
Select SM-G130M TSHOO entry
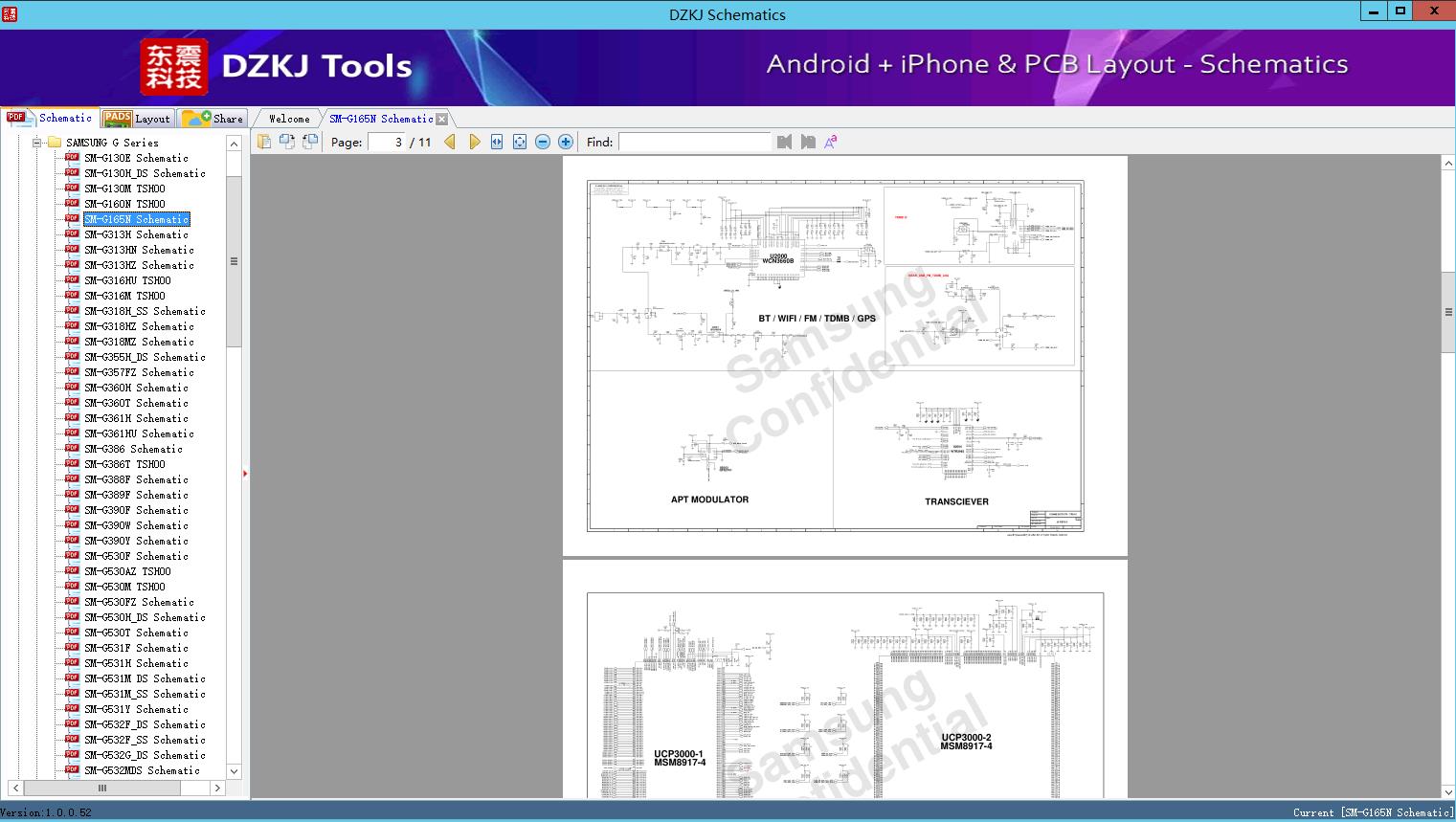pyautogui.click(x=124, y=189)
